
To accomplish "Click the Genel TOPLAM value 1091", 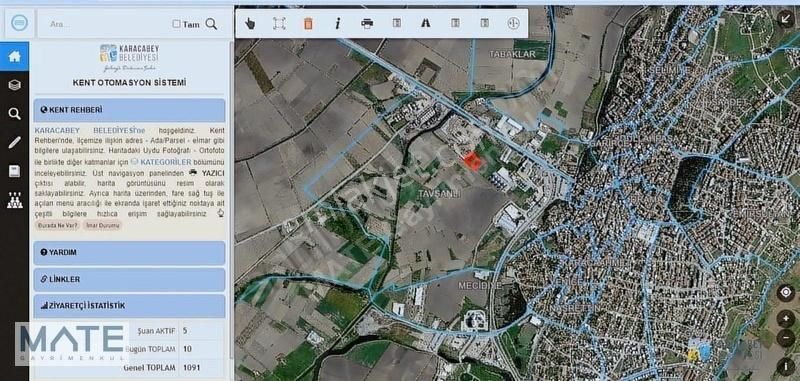I will point(191,368).
